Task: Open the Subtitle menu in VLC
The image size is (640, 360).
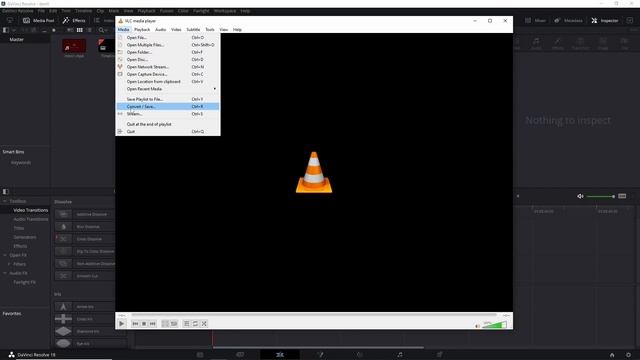Action: pos(193,29)
